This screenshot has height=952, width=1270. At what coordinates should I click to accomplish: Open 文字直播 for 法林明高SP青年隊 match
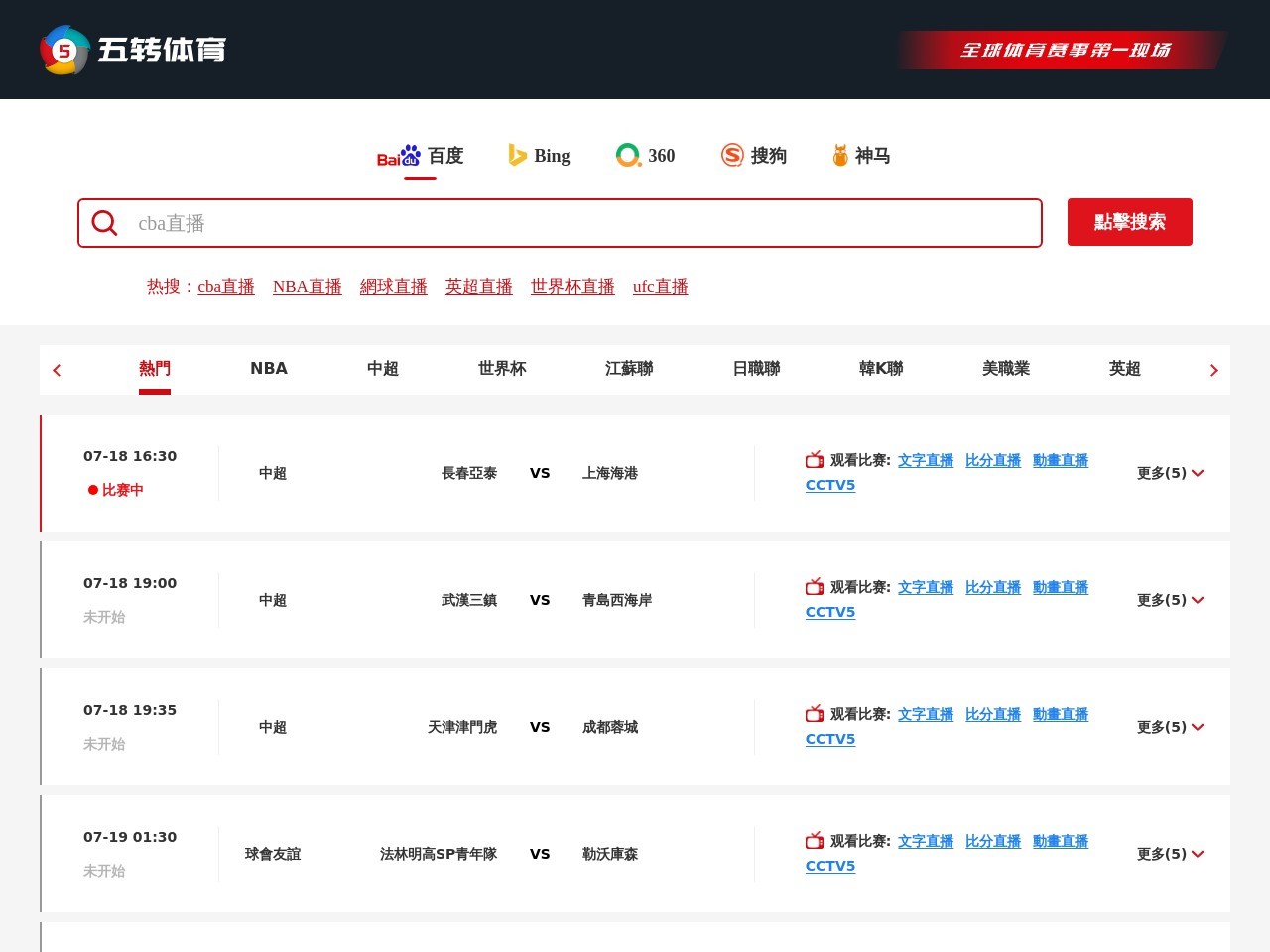click(x=926, y=842)
